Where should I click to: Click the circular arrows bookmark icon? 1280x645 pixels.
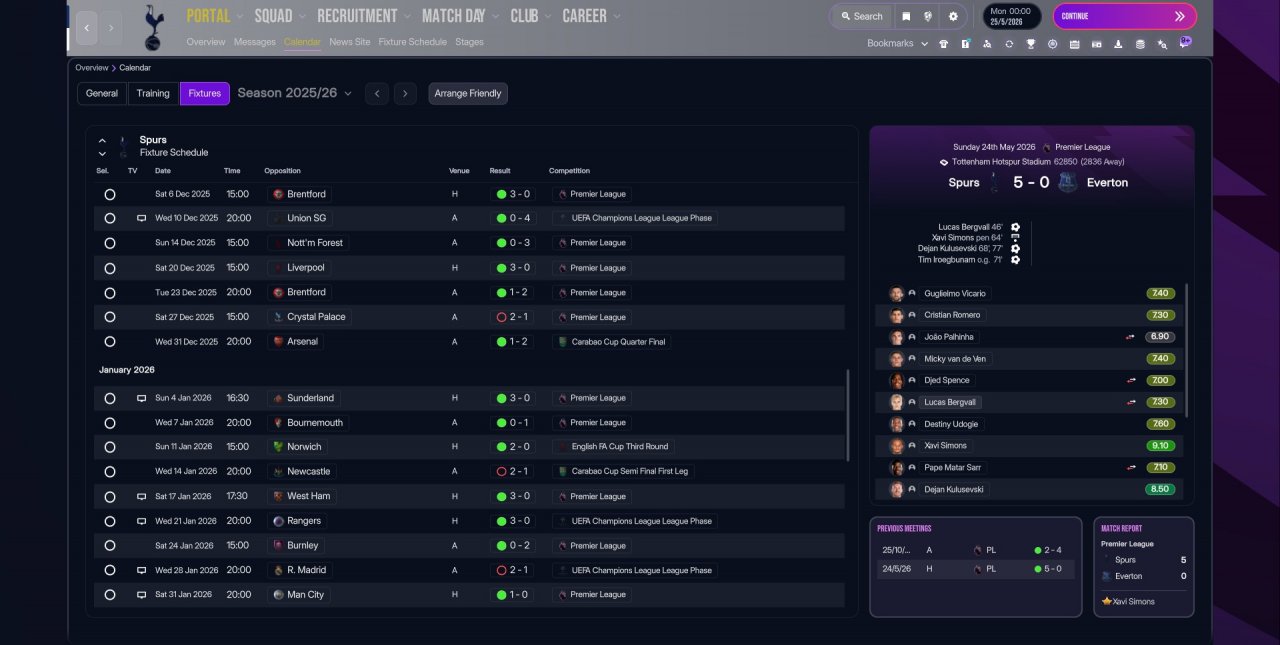[1009, 44]
